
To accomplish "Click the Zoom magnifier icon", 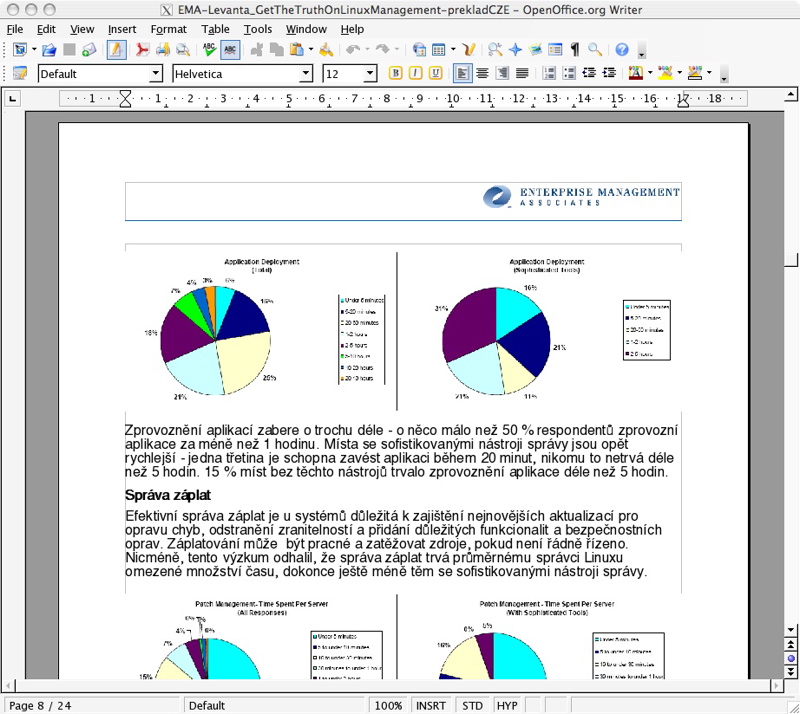I will [x=595, y=50].
